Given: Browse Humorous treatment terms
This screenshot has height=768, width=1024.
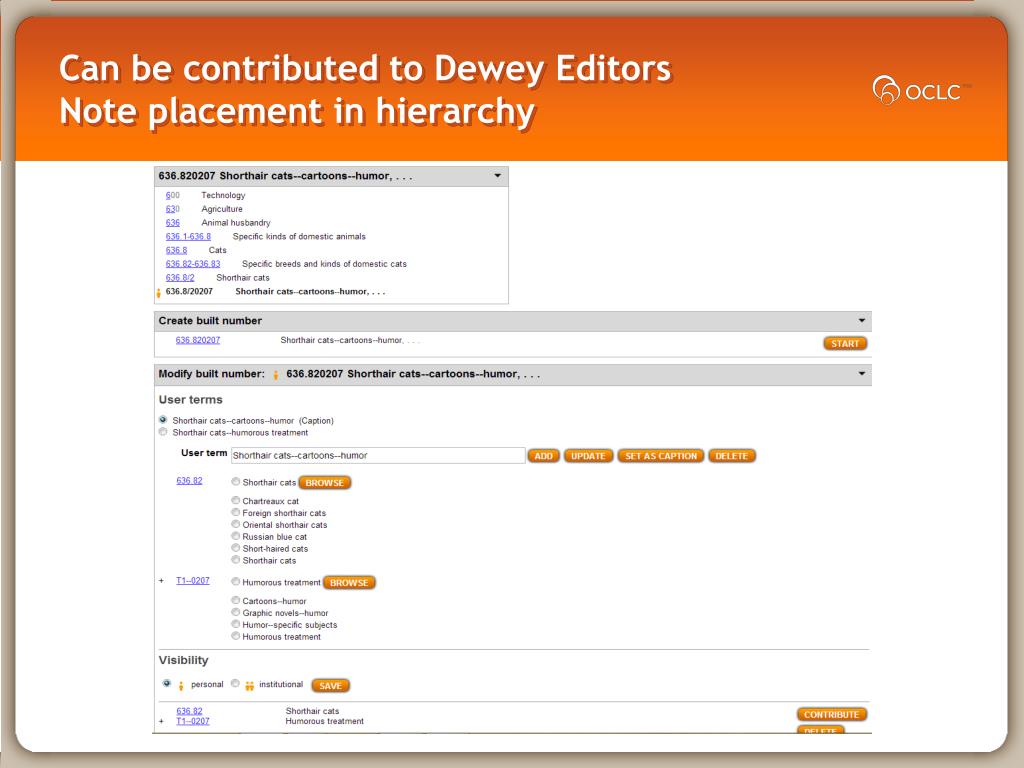Looking at the screenshot, I should pyautogui.click(x=349, y=583).
